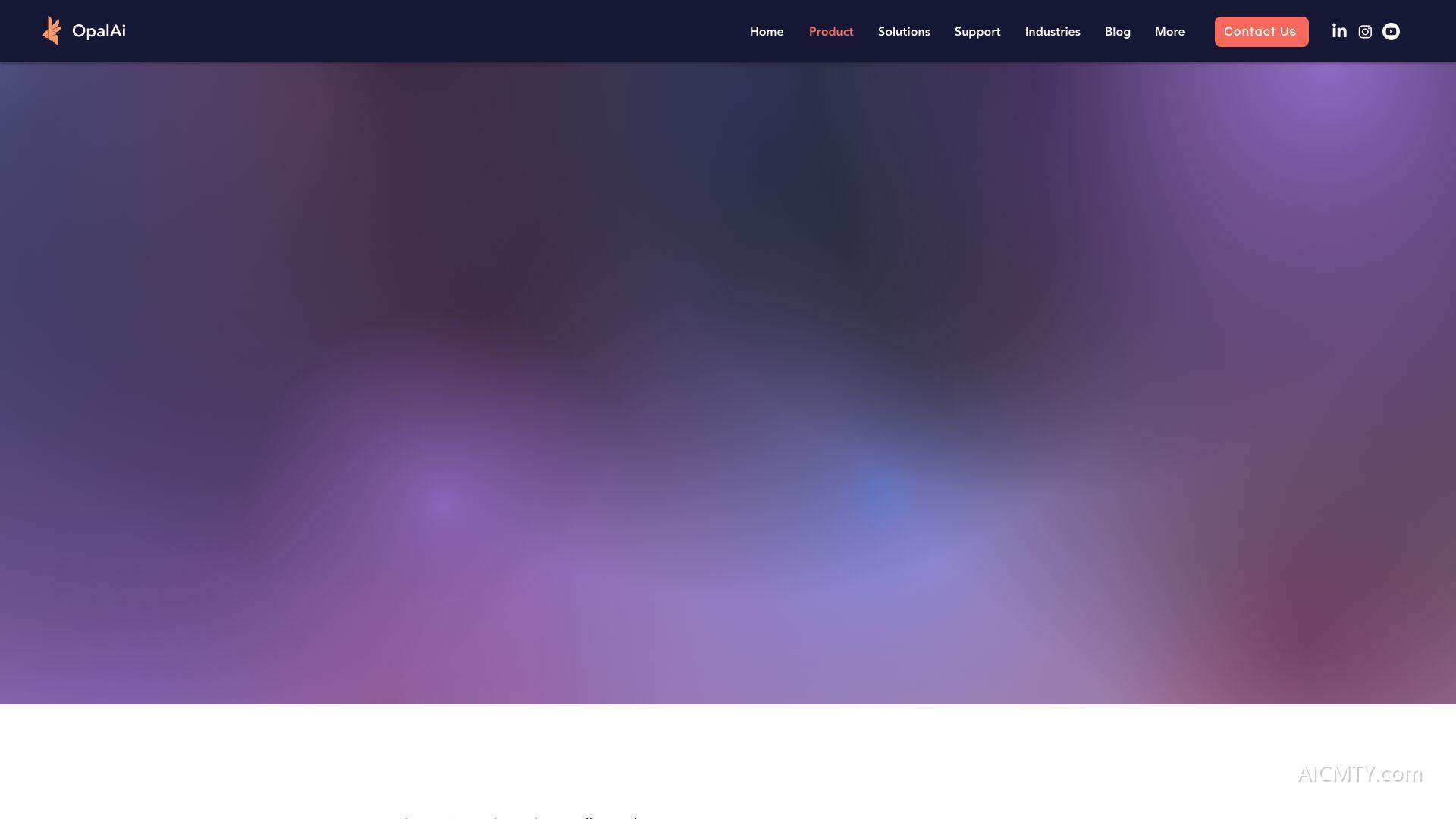Open the Instagram social icon
1456x819 pixels.
(1365, 32)
